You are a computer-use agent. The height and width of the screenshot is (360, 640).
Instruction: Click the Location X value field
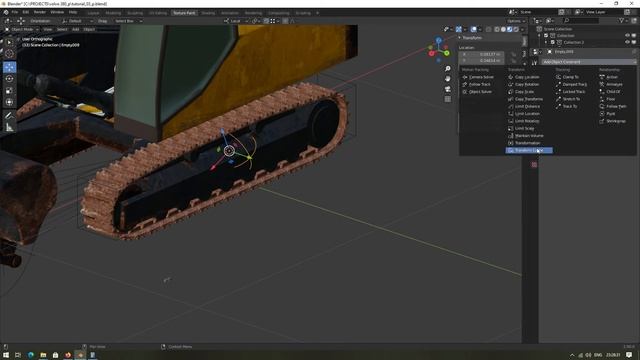[481, 54]
